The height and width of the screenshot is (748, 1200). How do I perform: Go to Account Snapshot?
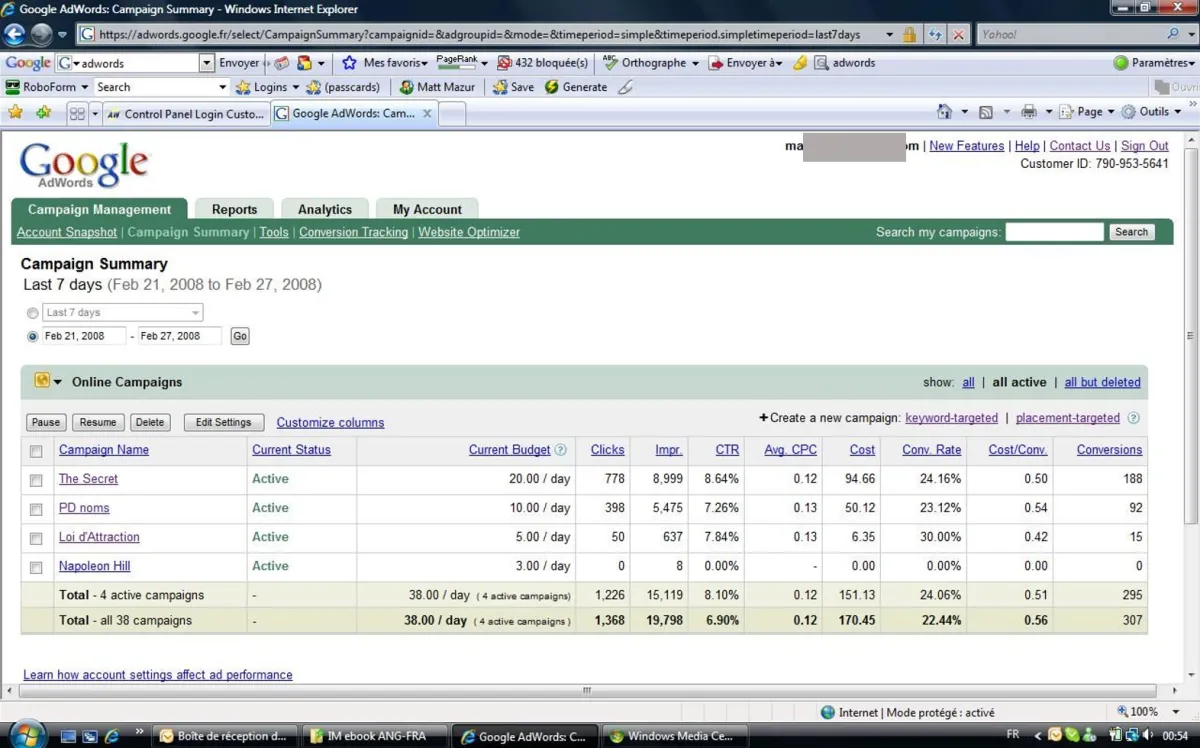(67, 232)
